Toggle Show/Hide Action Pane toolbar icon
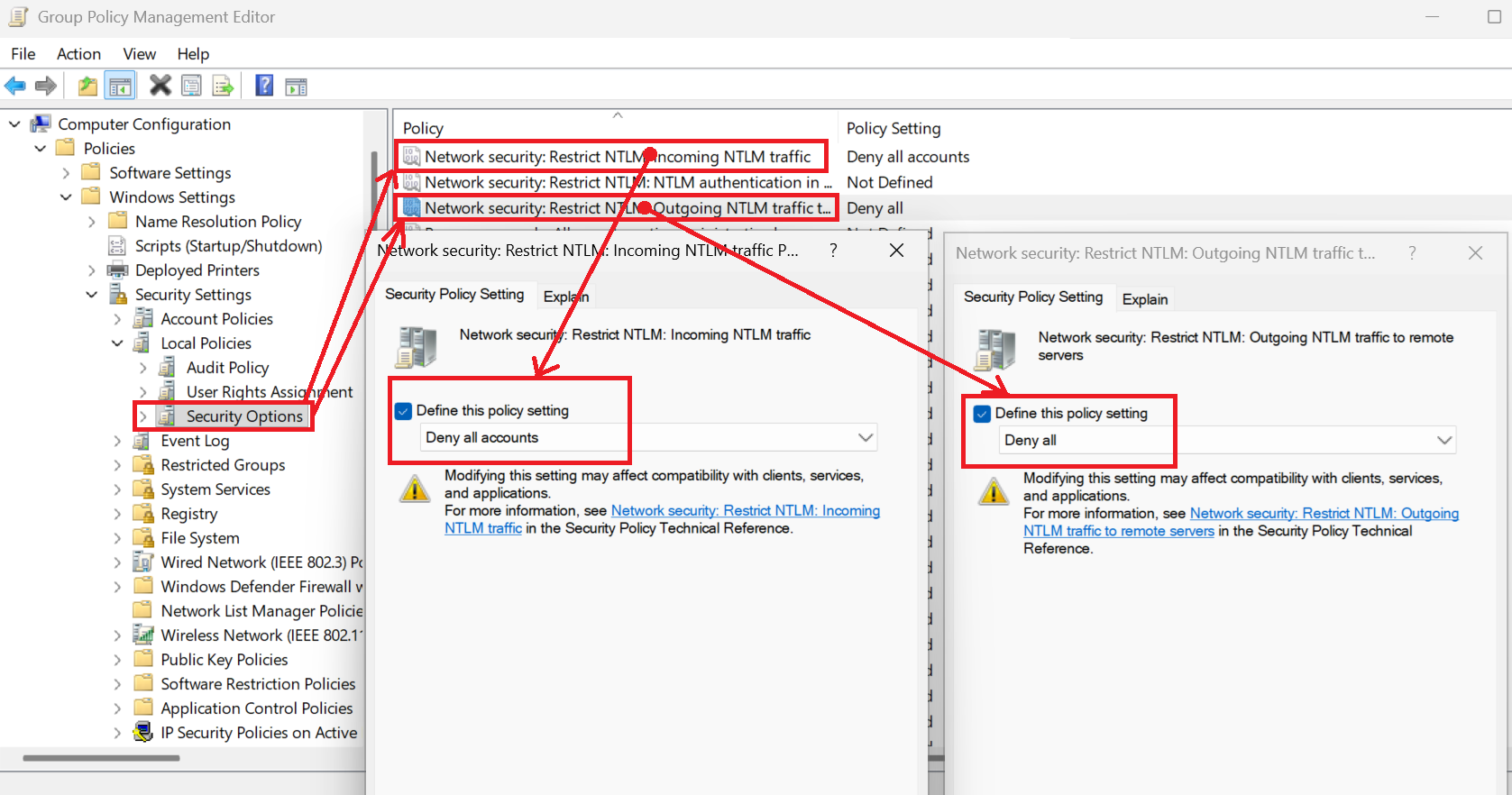The width and height of the screenshot is (1512, 795). tap(296, 87)
